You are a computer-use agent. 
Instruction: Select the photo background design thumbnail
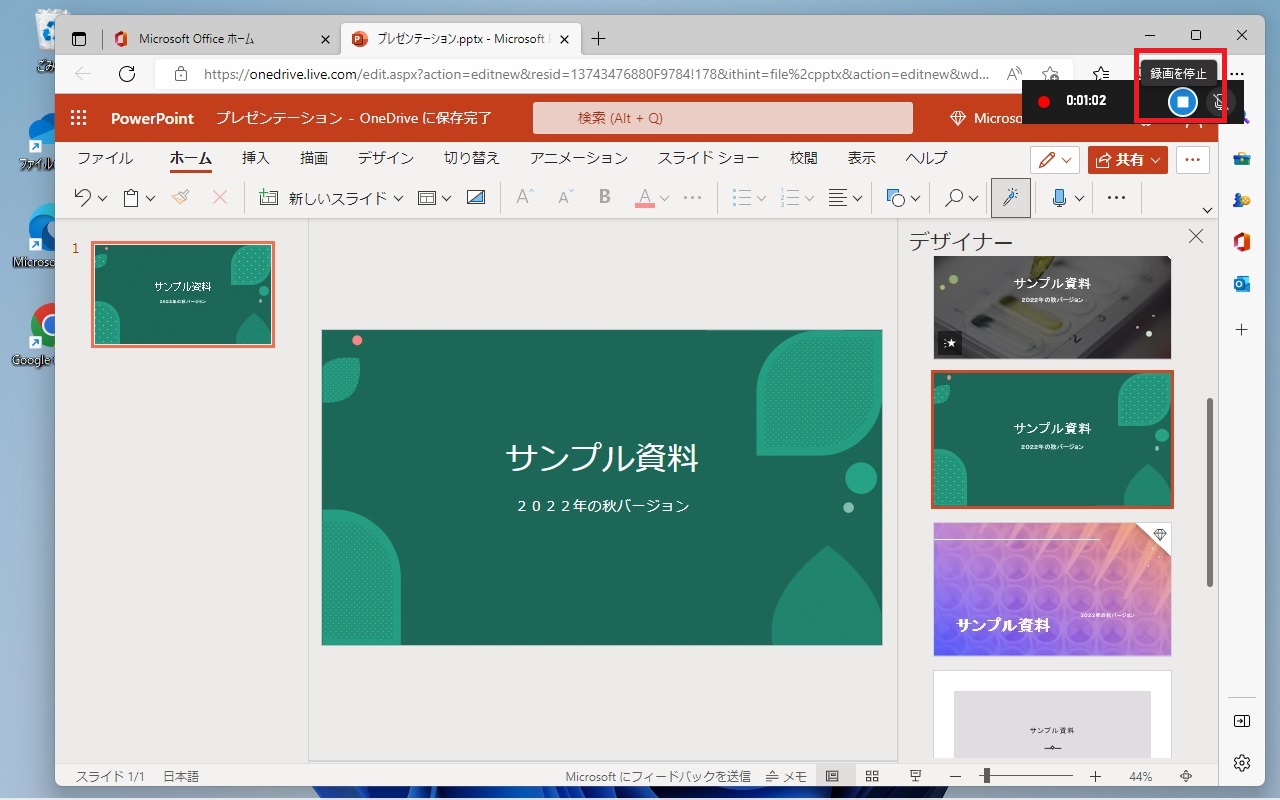pos(1052,307)
